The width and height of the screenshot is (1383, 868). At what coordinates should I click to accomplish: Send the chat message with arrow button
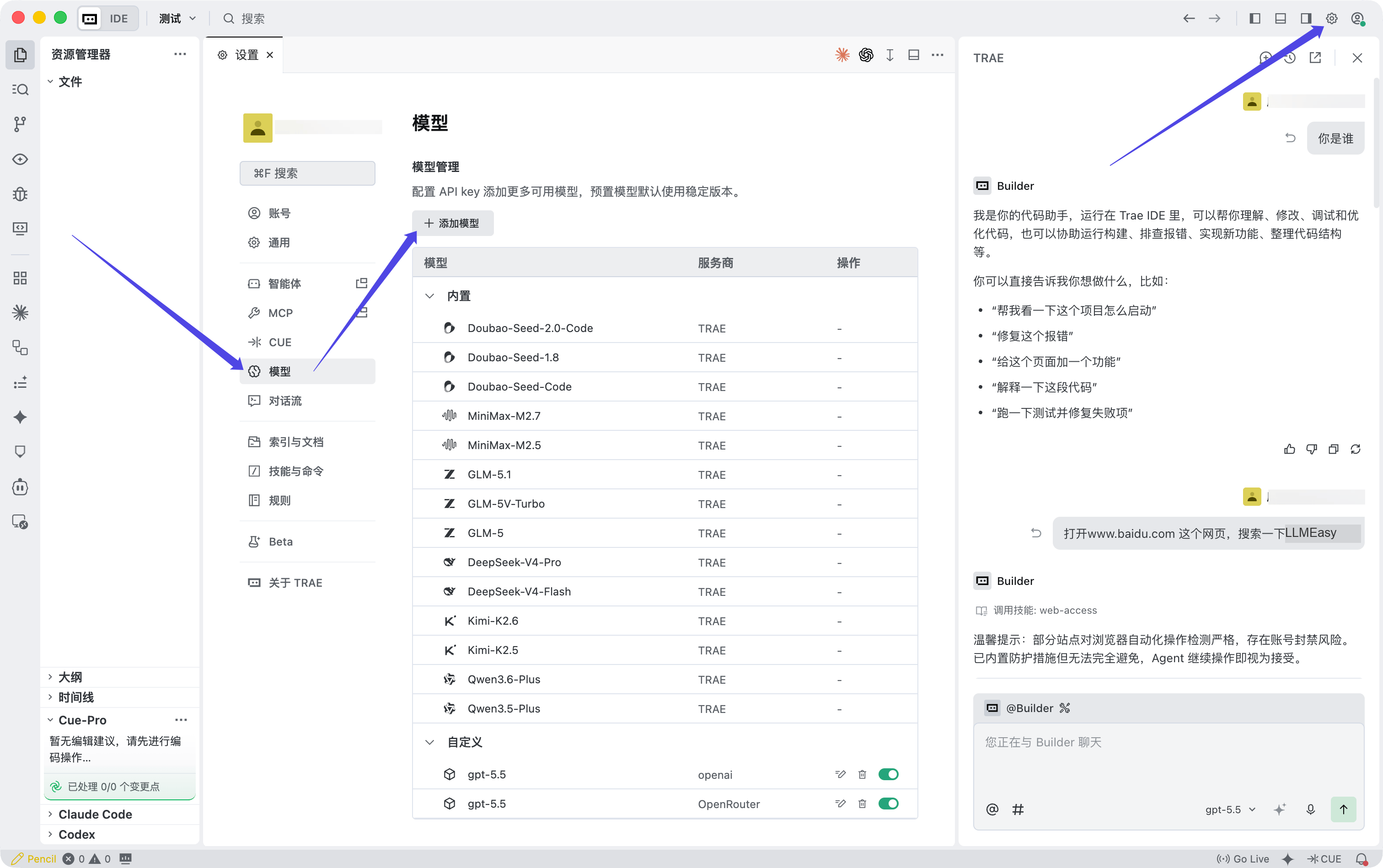tap(1343, 809)
